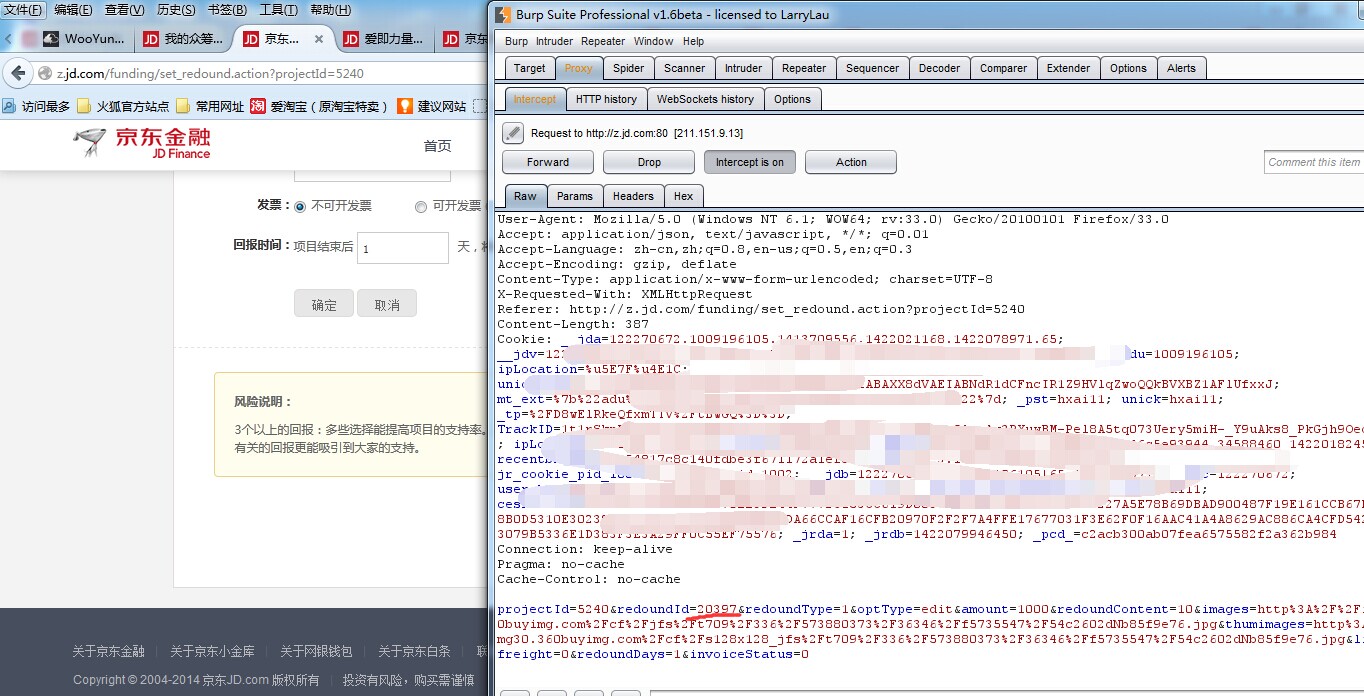
Task: Click the Firefox address bar URL
Action: tap(210, 74)
